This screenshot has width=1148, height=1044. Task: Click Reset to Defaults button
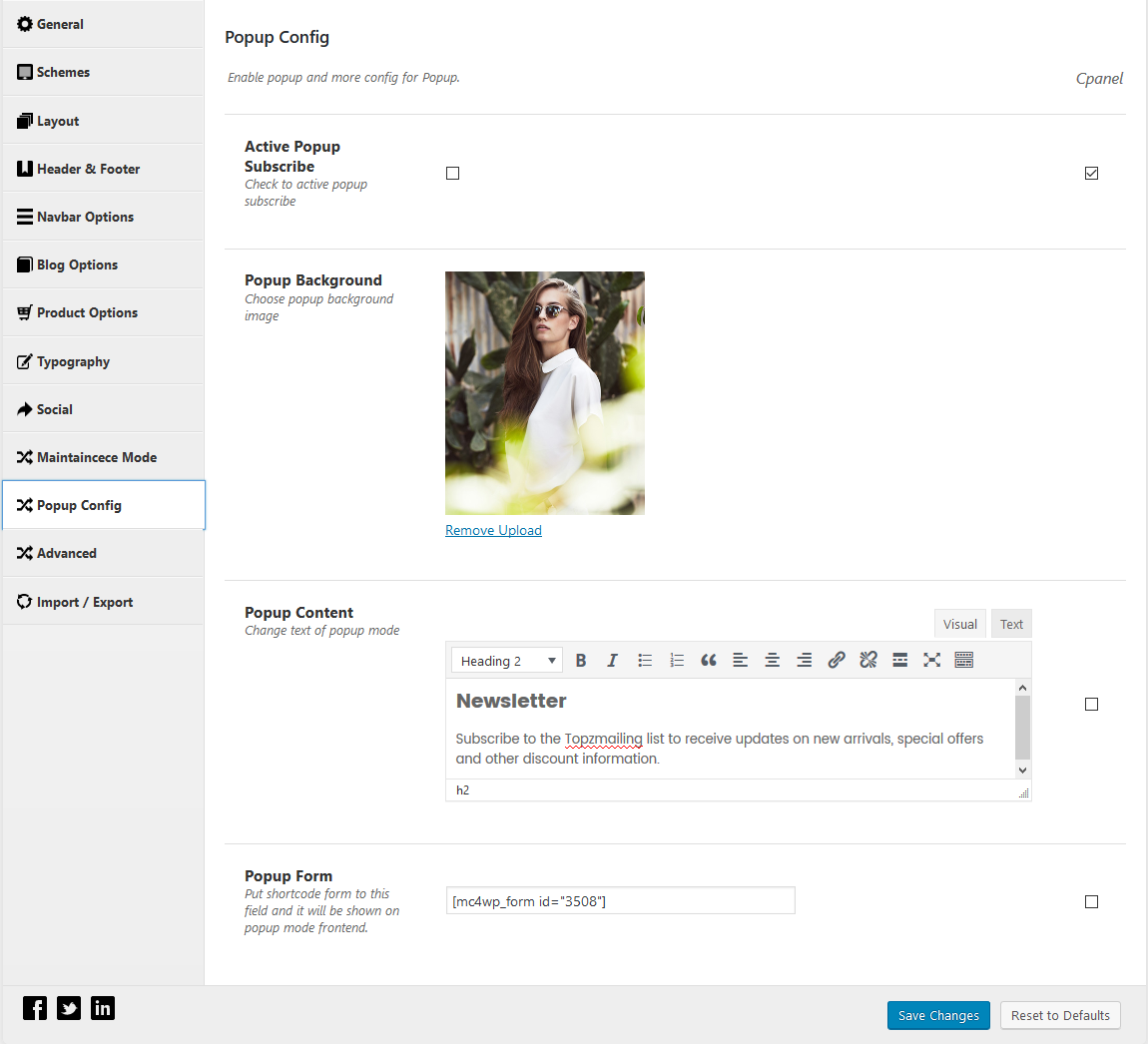[1060, 1015]
